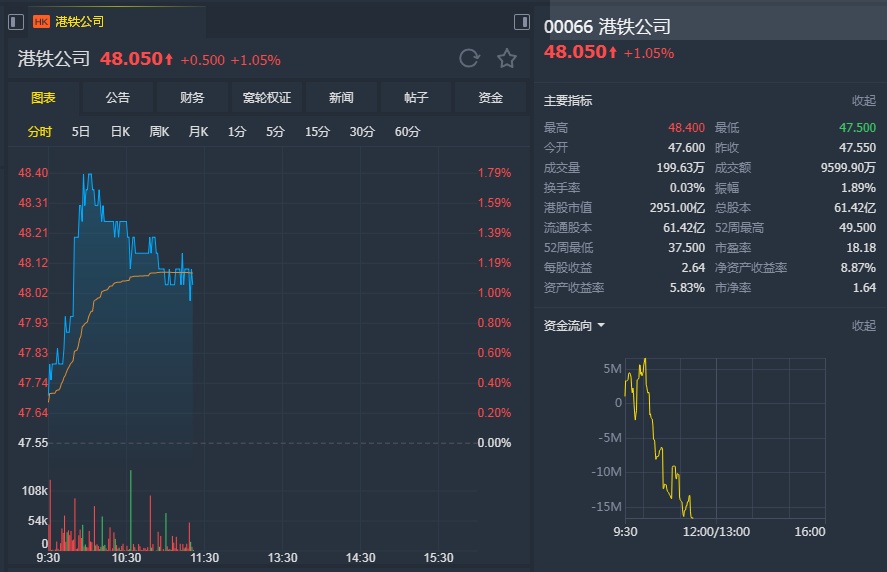Click the orange HK market badge icon

(41, 22)
